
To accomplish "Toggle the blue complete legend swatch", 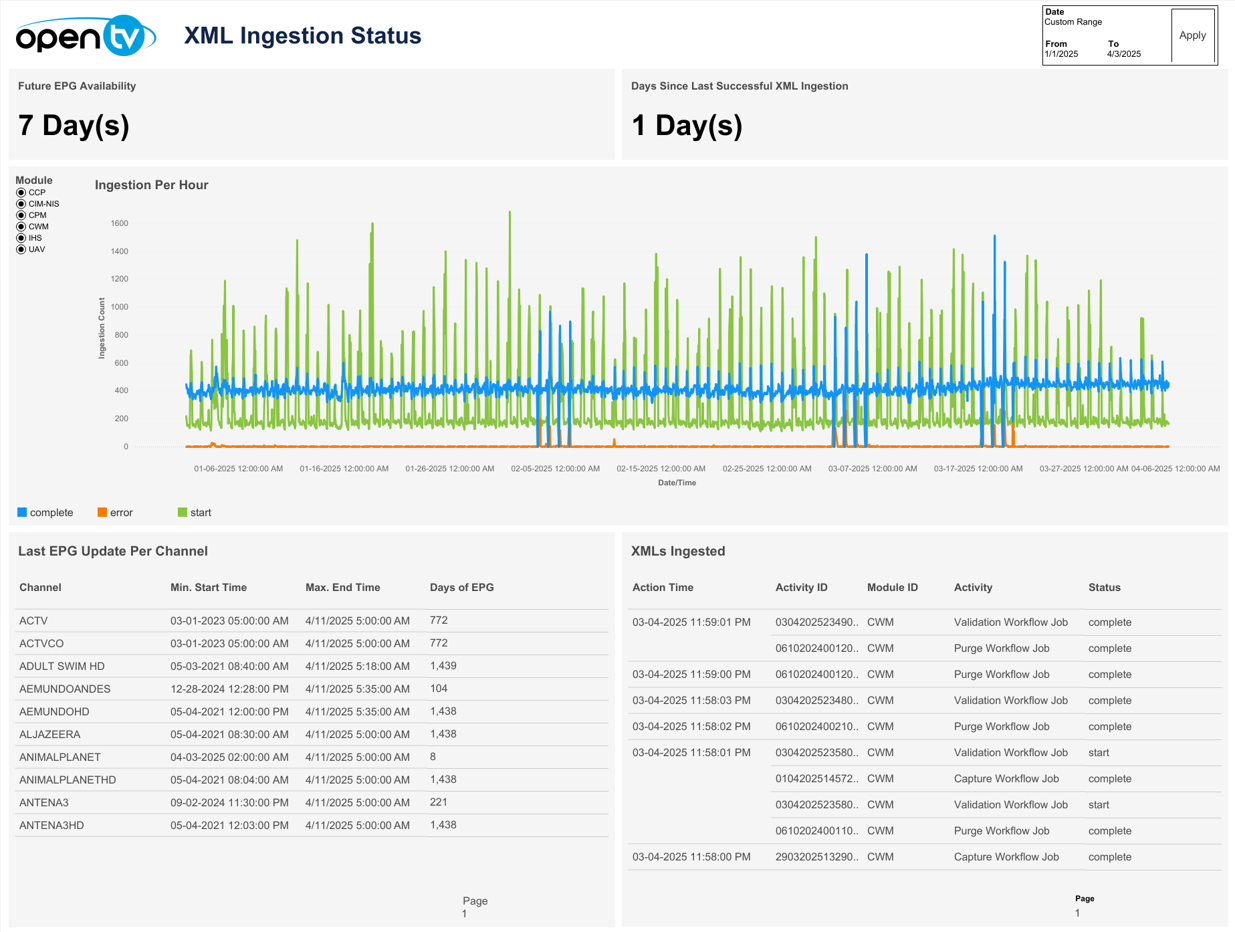I will (22, 513).
